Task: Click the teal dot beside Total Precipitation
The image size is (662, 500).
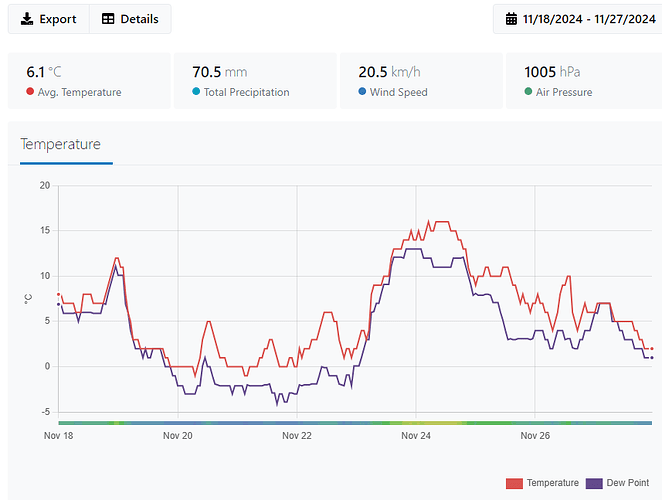Action: (x=196, y=92)
